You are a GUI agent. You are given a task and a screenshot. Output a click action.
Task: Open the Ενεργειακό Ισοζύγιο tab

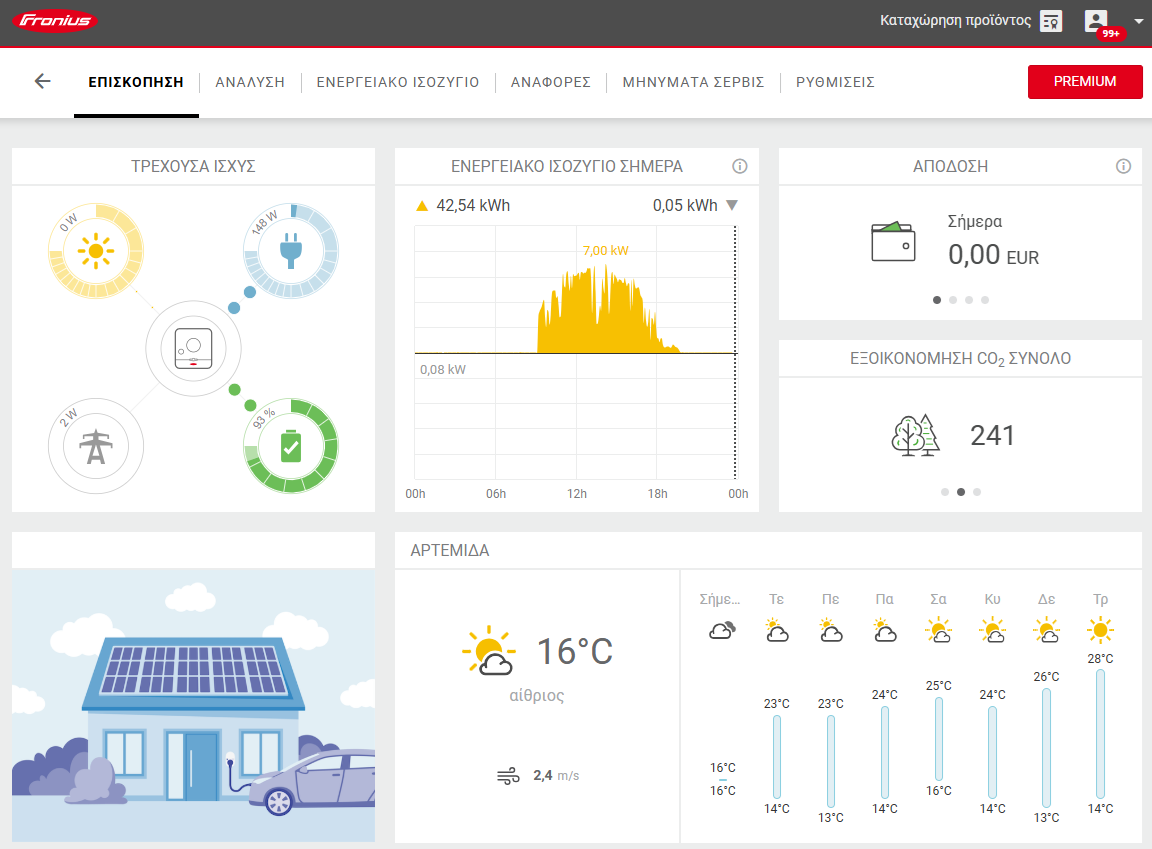point(398,82)
